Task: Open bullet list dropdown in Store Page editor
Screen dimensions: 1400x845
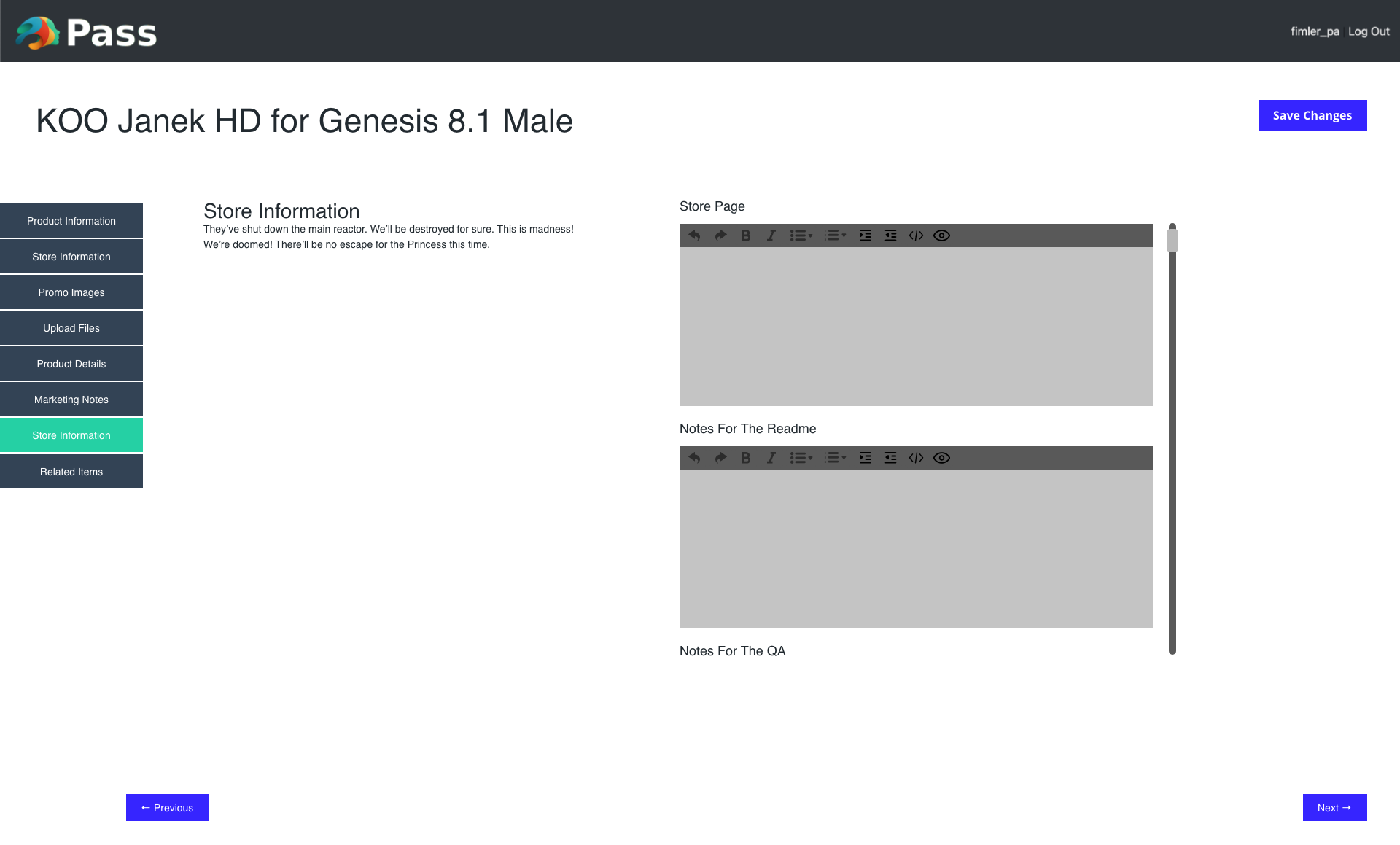Action: (x=801, y=235)
